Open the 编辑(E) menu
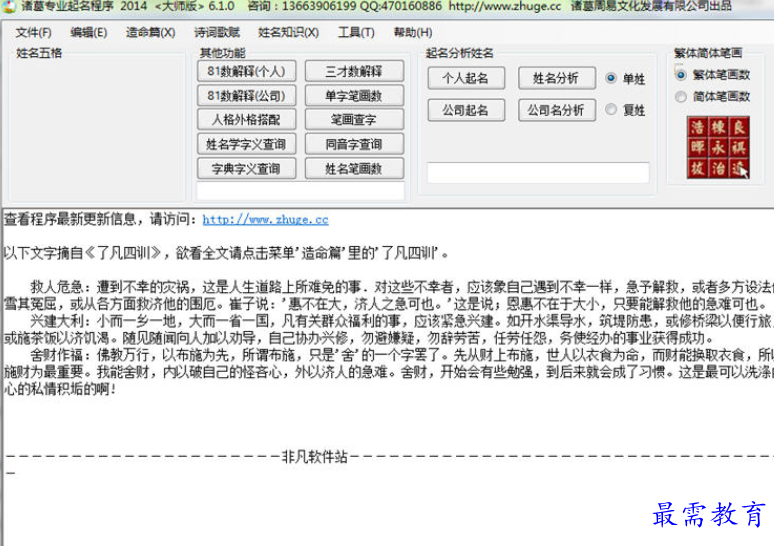 [88, 33]
